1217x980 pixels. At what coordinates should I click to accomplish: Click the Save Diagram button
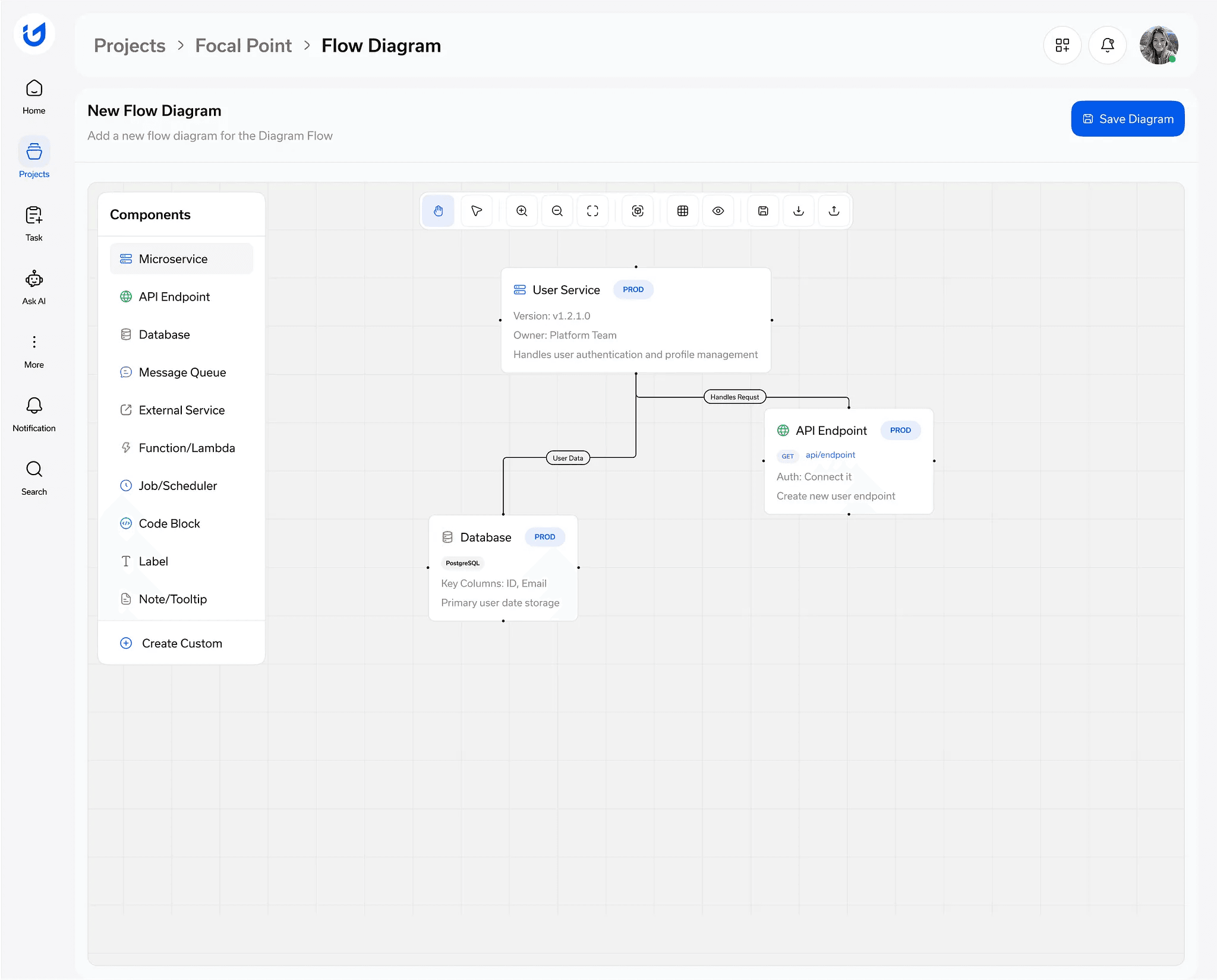pyautogui.click(x=1127, y=119)
